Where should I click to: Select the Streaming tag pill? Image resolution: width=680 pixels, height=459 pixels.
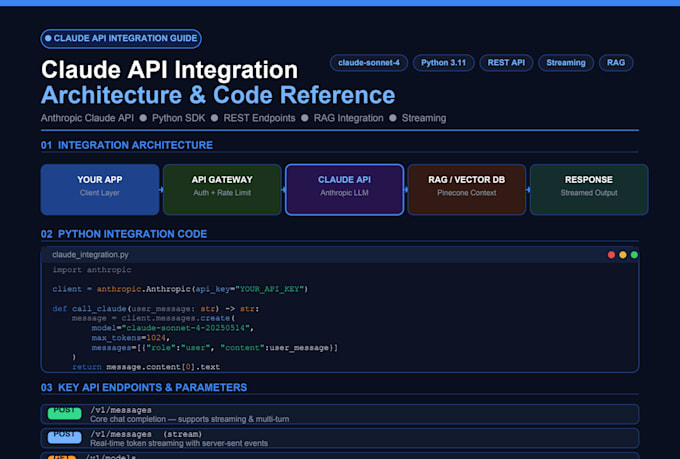click(566, 63)
